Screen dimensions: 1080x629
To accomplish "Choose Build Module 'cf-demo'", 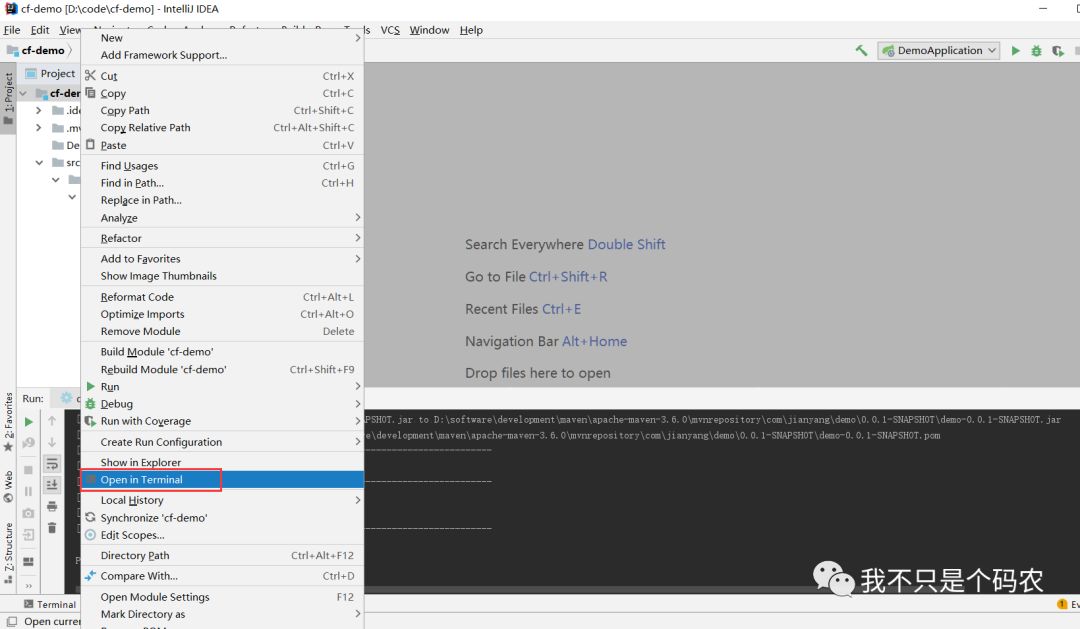I will pyautogui.click(x=222, y=352).
